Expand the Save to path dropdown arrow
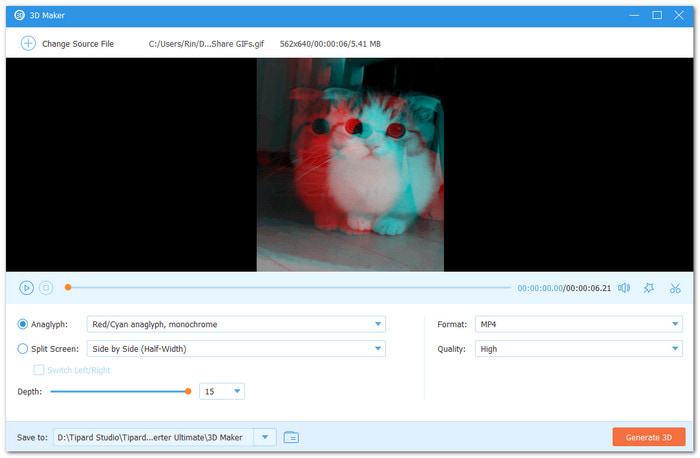Viewport: 700px width, 458px height. point(265,437)
